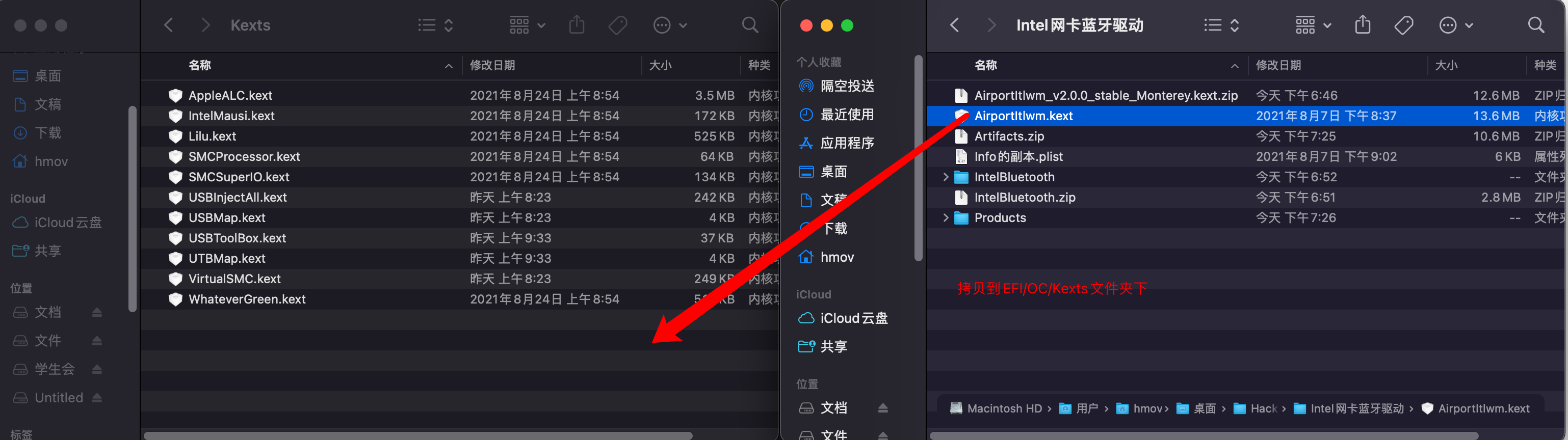
Task: Eject Untitled volume in Kexts sidebar
Action: (x=97, y=397)
